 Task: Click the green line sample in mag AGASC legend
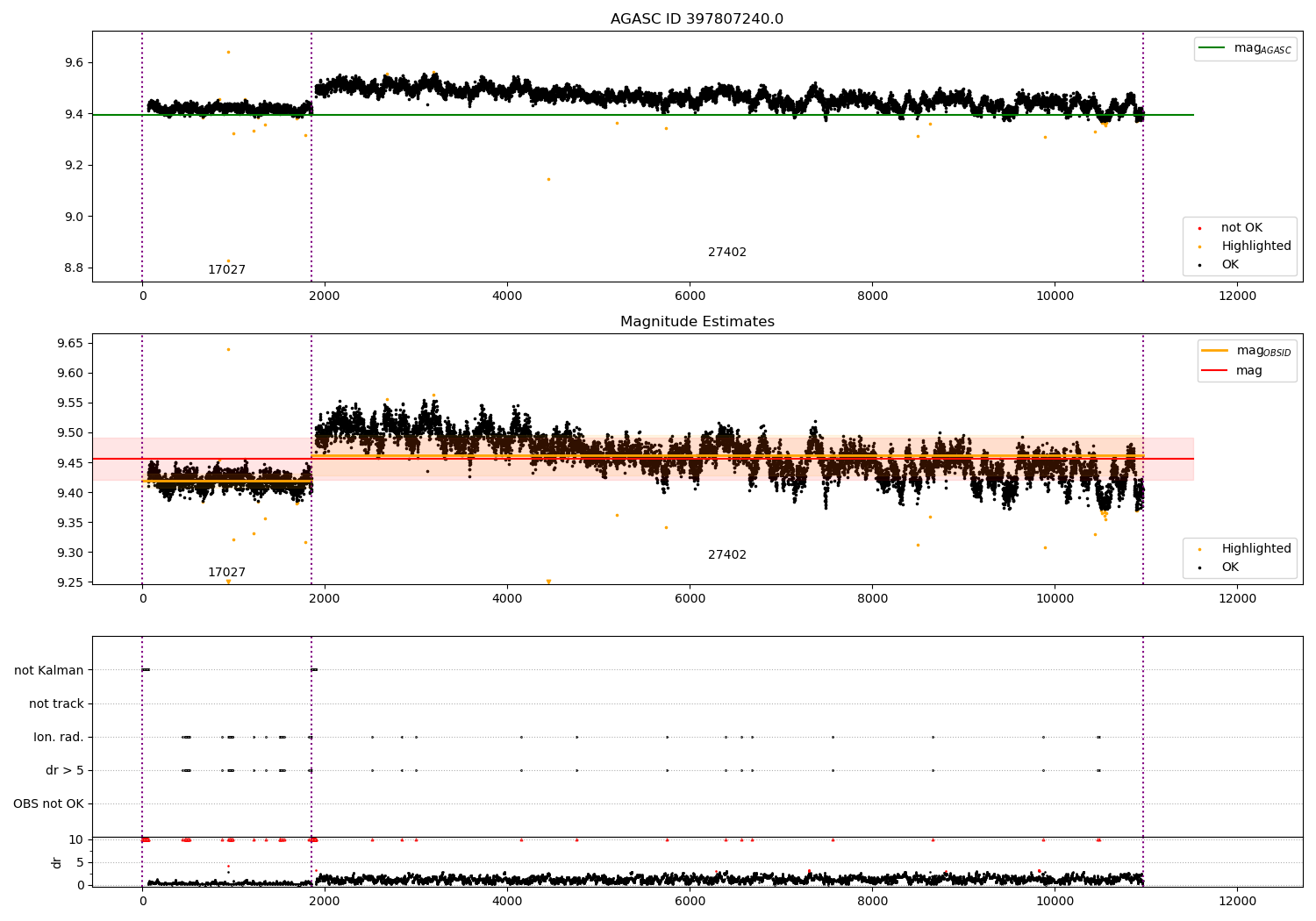pyautogui.click(x=1212, y=48)
